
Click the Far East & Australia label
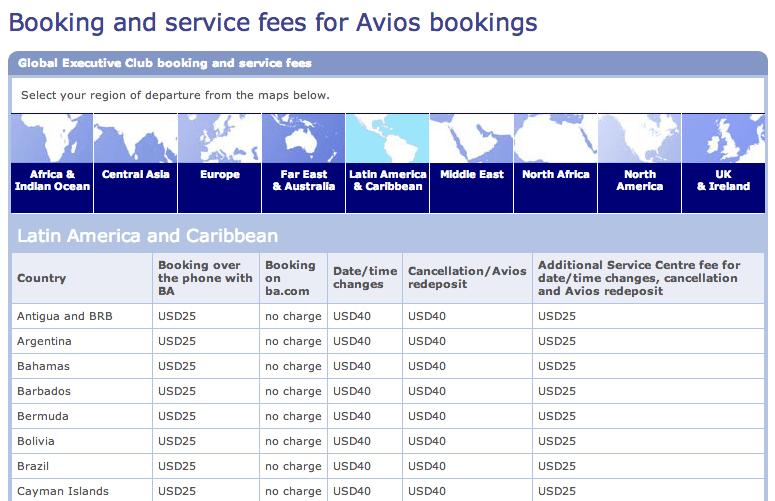(x=304, y=180)
